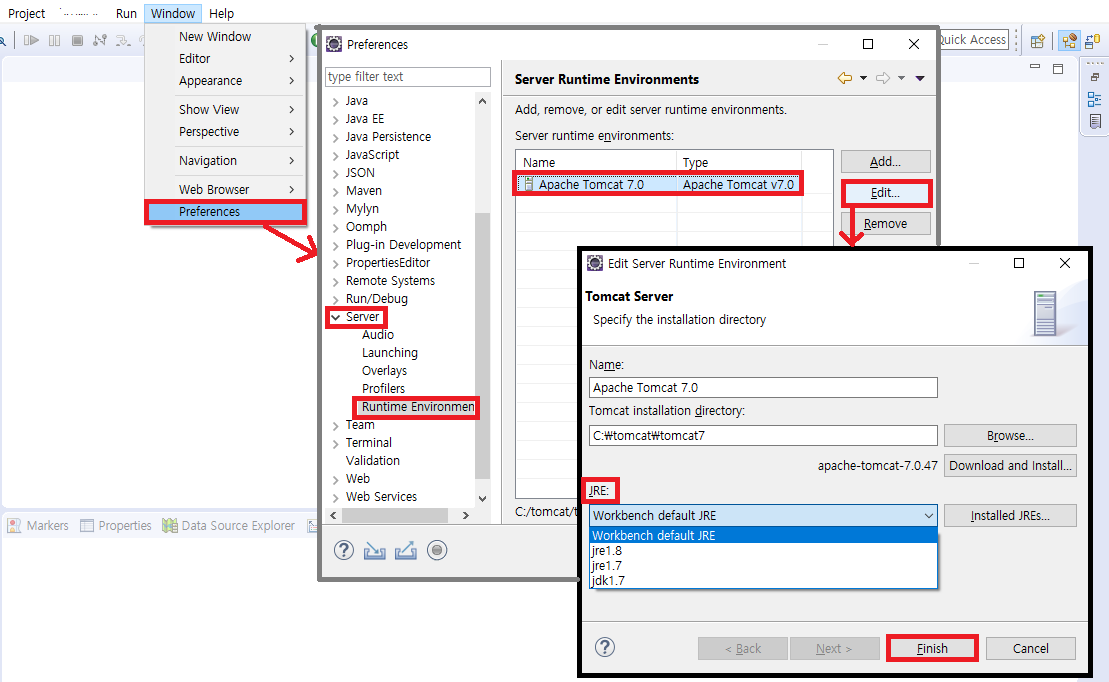Open Perspective submenu
Image resolution: width=1109 pixels, height=682 pixels.
click(x=225, y=132)
